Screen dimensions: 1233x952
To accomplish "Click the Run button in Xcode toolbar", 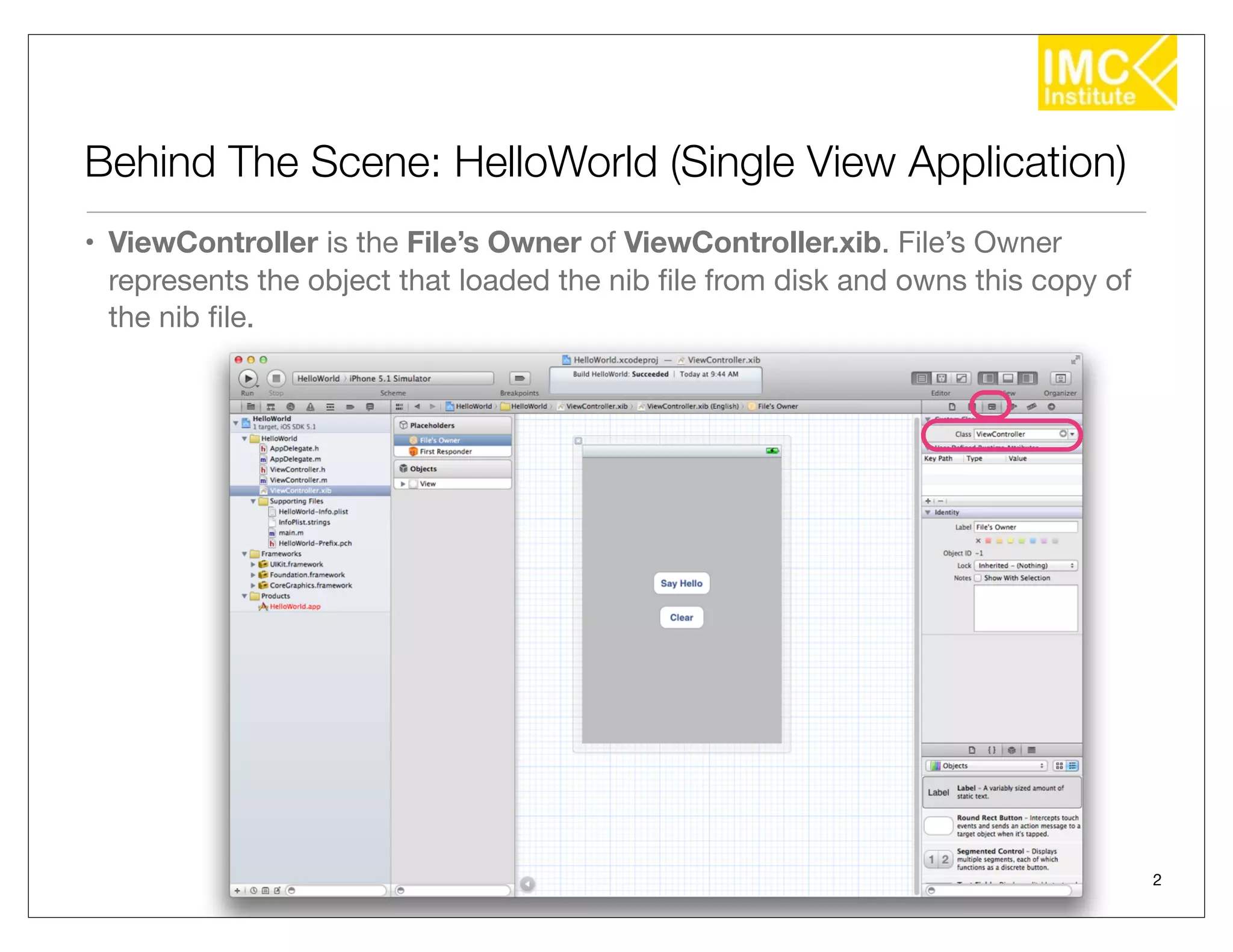I will coord(247,379).
